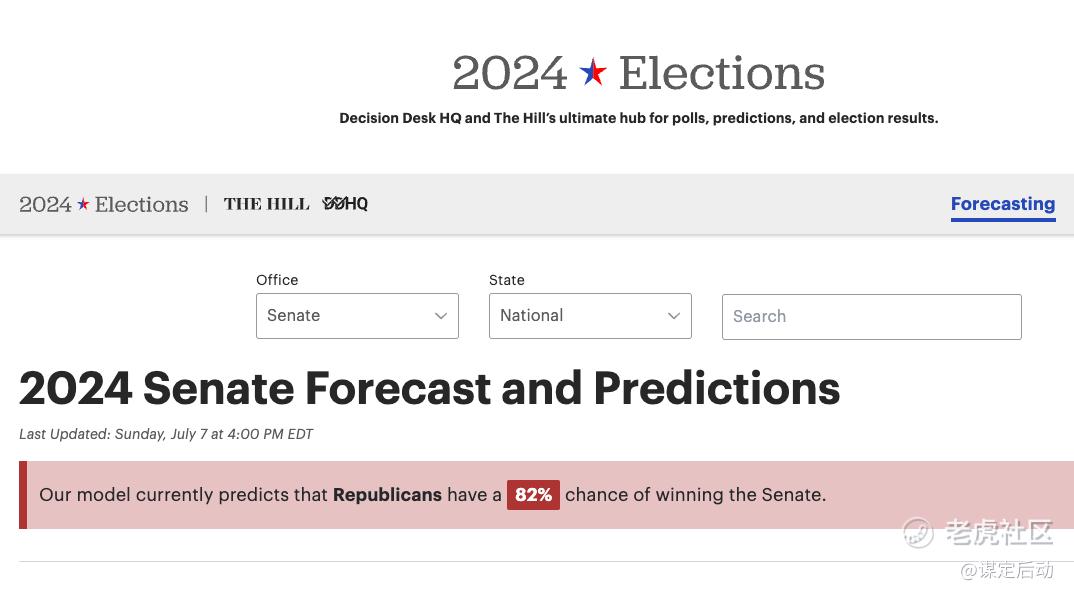Open the Office dropdown showing Senate
Screen dimensions: 1074x595
coord(357,316)
